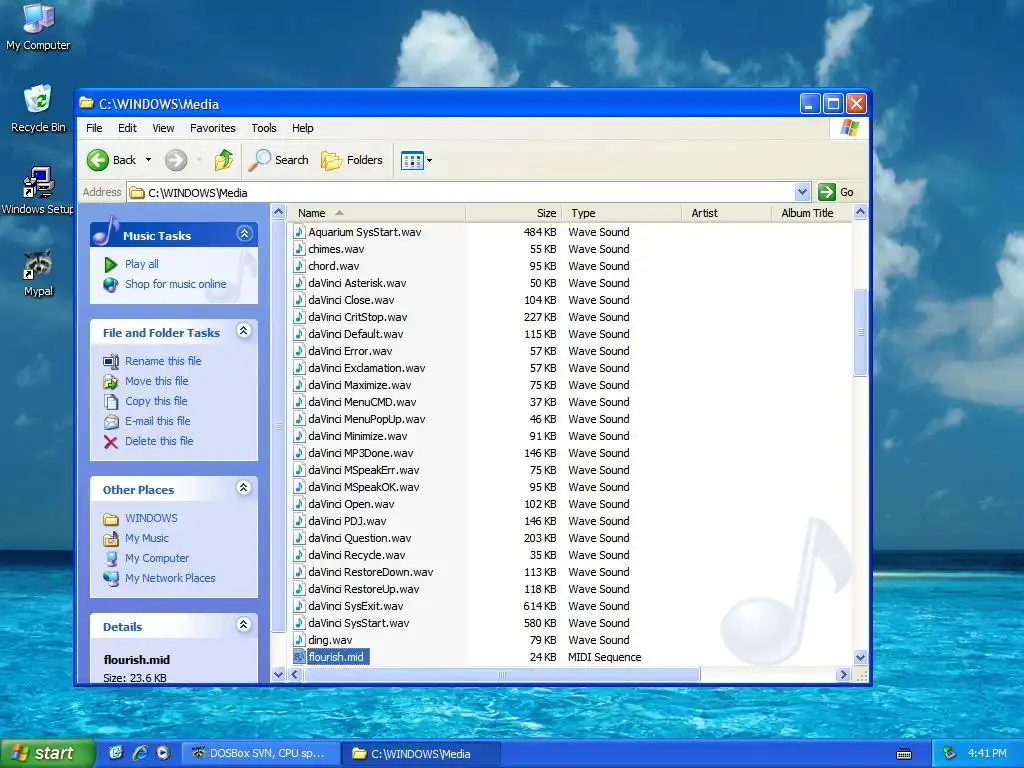Expand the Address bar dropdown

click(803, 192)
